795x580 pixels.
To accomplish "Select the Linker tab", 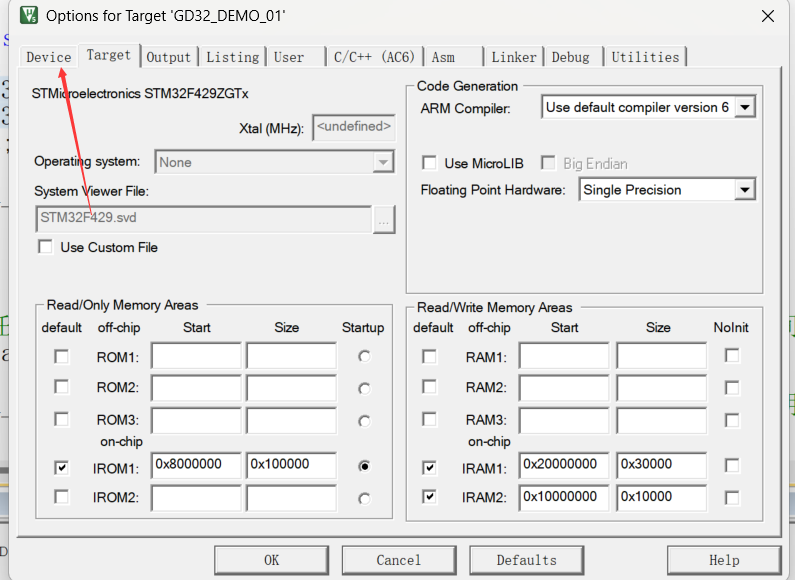I will click(514, 57).
